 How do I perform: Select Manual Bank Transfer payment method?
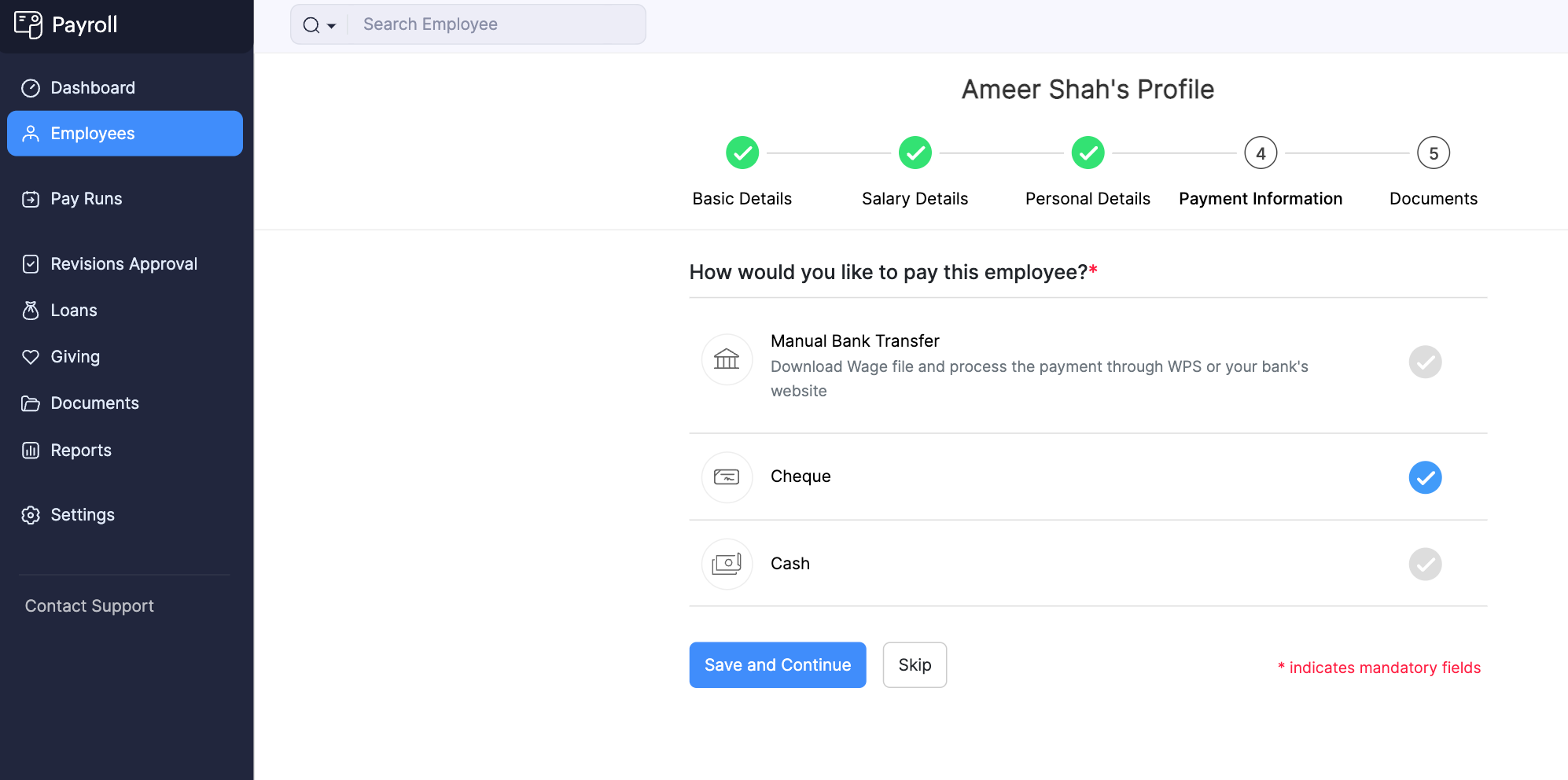1425,362
